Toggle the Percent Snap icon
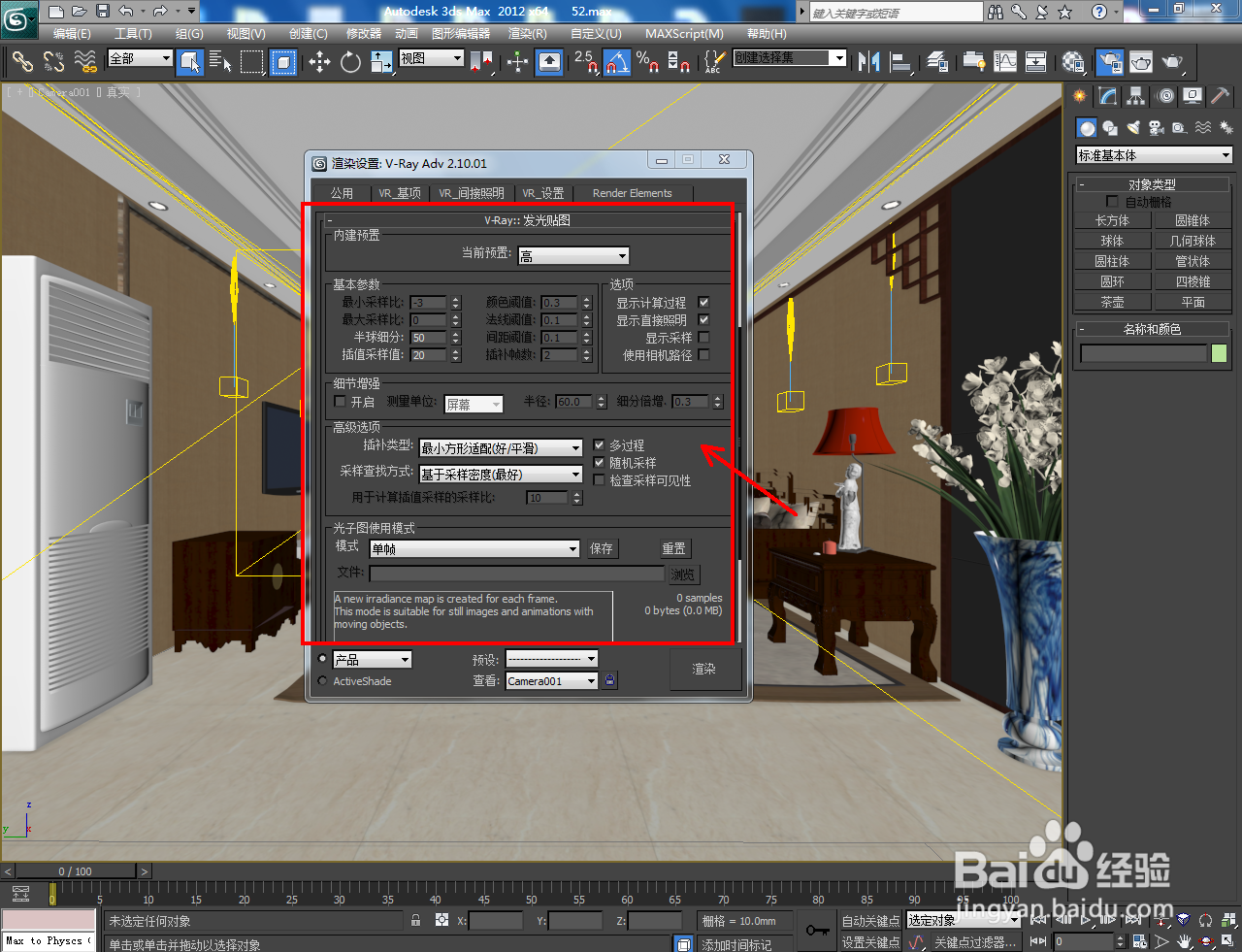Viewport: 1242px width, 952px height. pyautogui.click(x=647, y=62)
